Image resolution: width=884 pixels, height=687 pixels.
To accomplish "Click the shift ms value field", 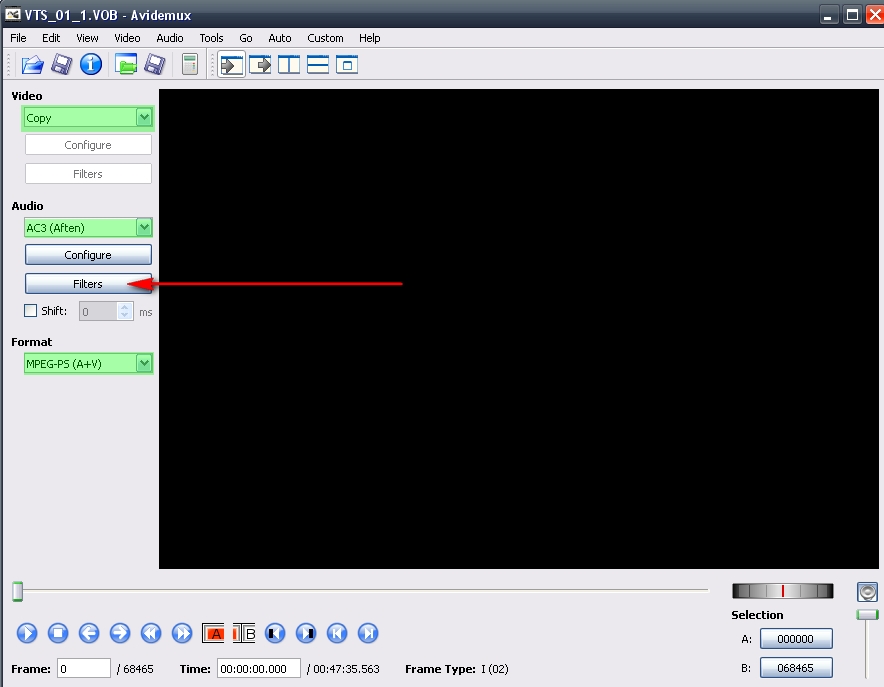I will tap(99, 312).
